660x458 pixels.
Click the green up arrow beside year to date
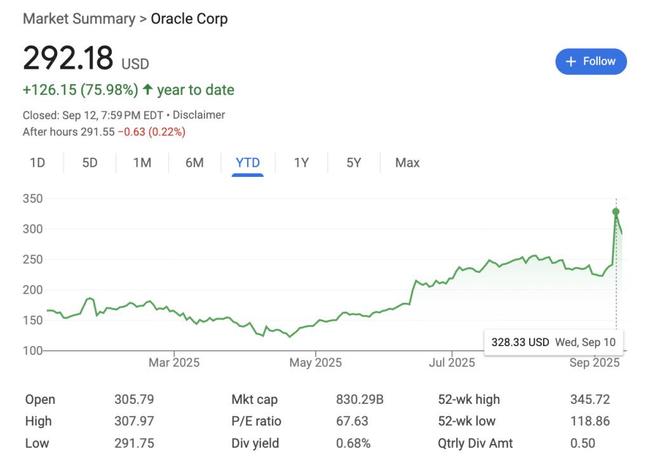[148, 90]
